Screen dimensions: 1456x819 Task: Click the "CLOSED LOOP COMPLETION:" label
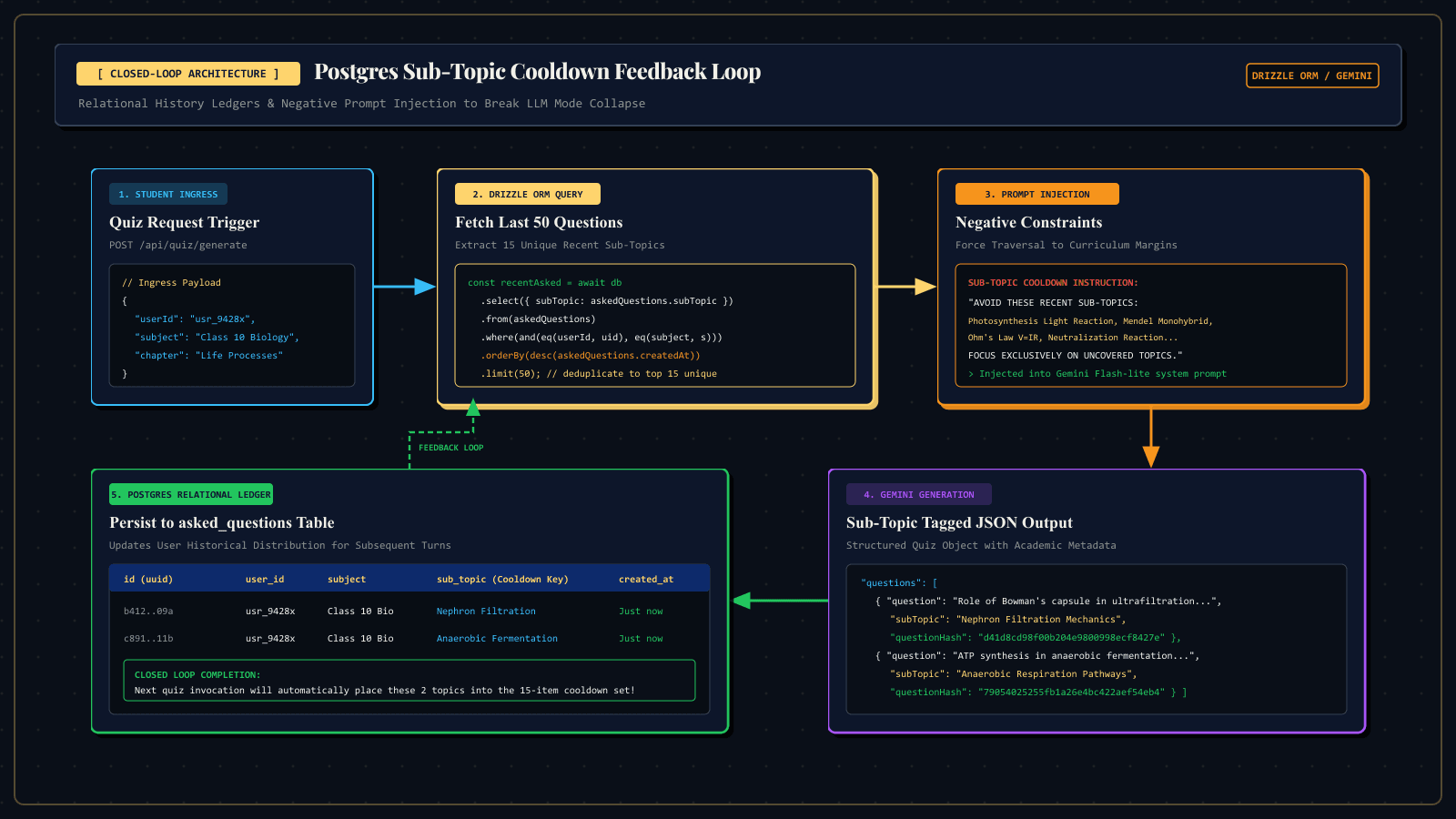[197, 675]
